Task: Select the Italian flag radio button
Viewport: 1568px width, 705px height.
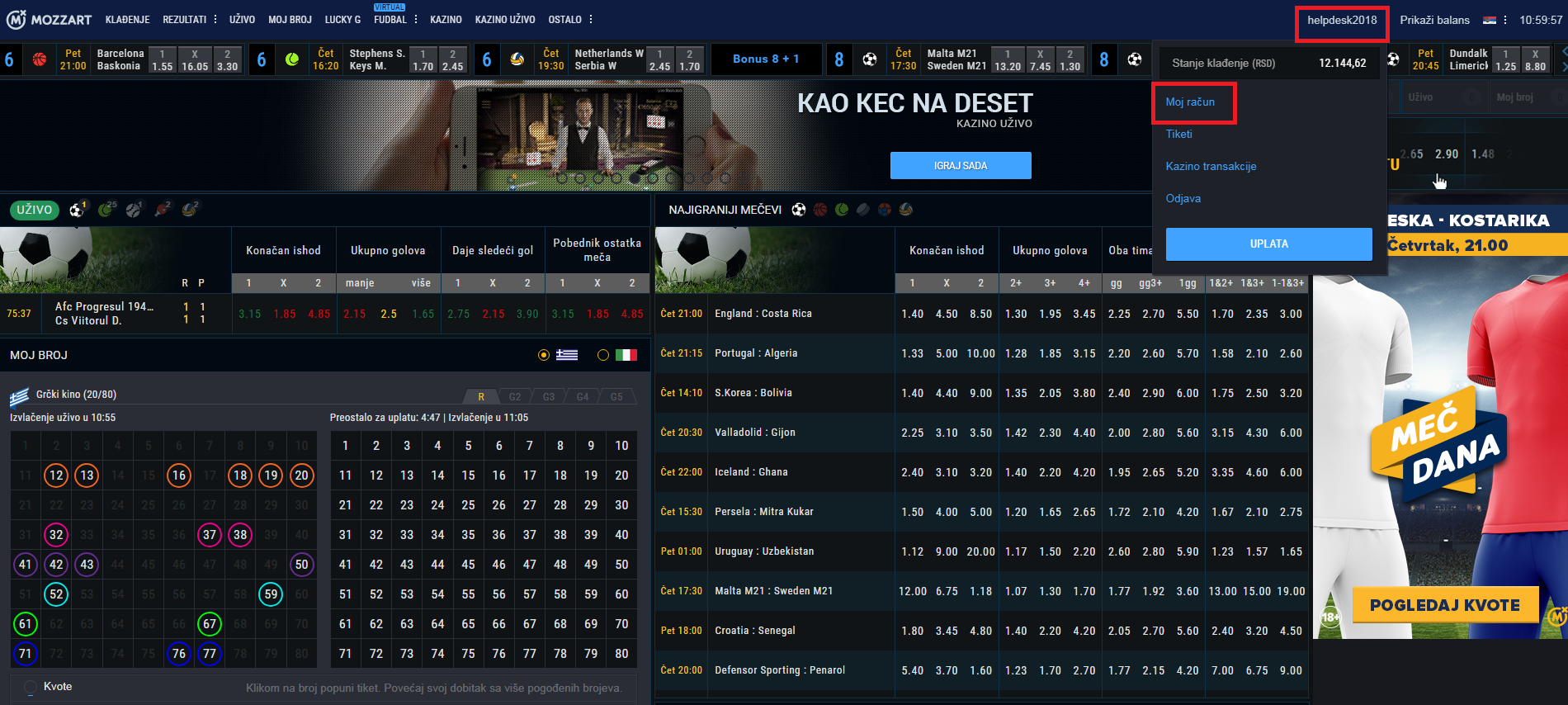Action: point(603,355)
